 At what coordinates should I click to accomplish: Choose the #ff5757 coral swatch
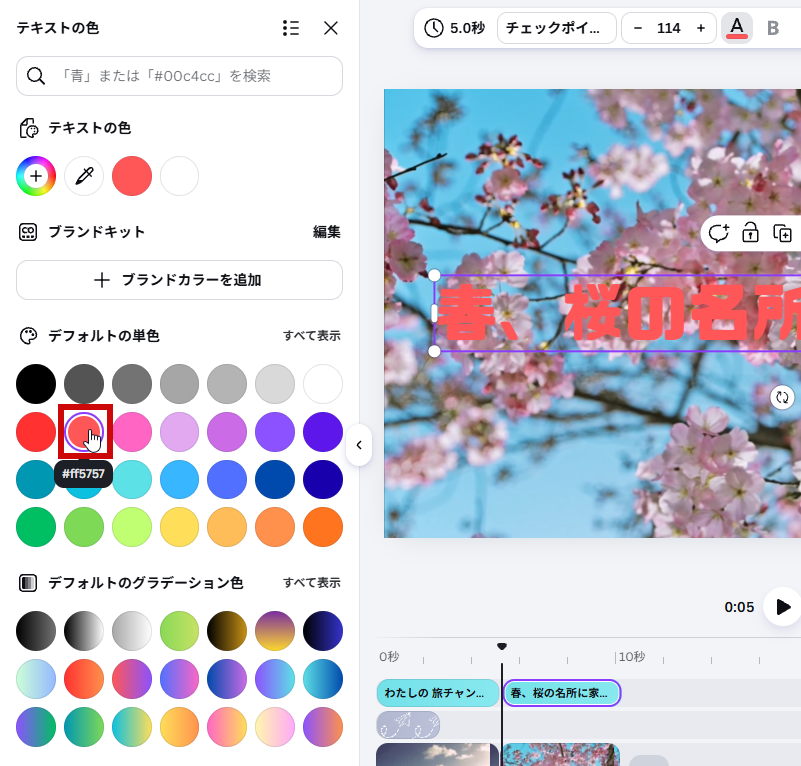(x=84, y=432)
